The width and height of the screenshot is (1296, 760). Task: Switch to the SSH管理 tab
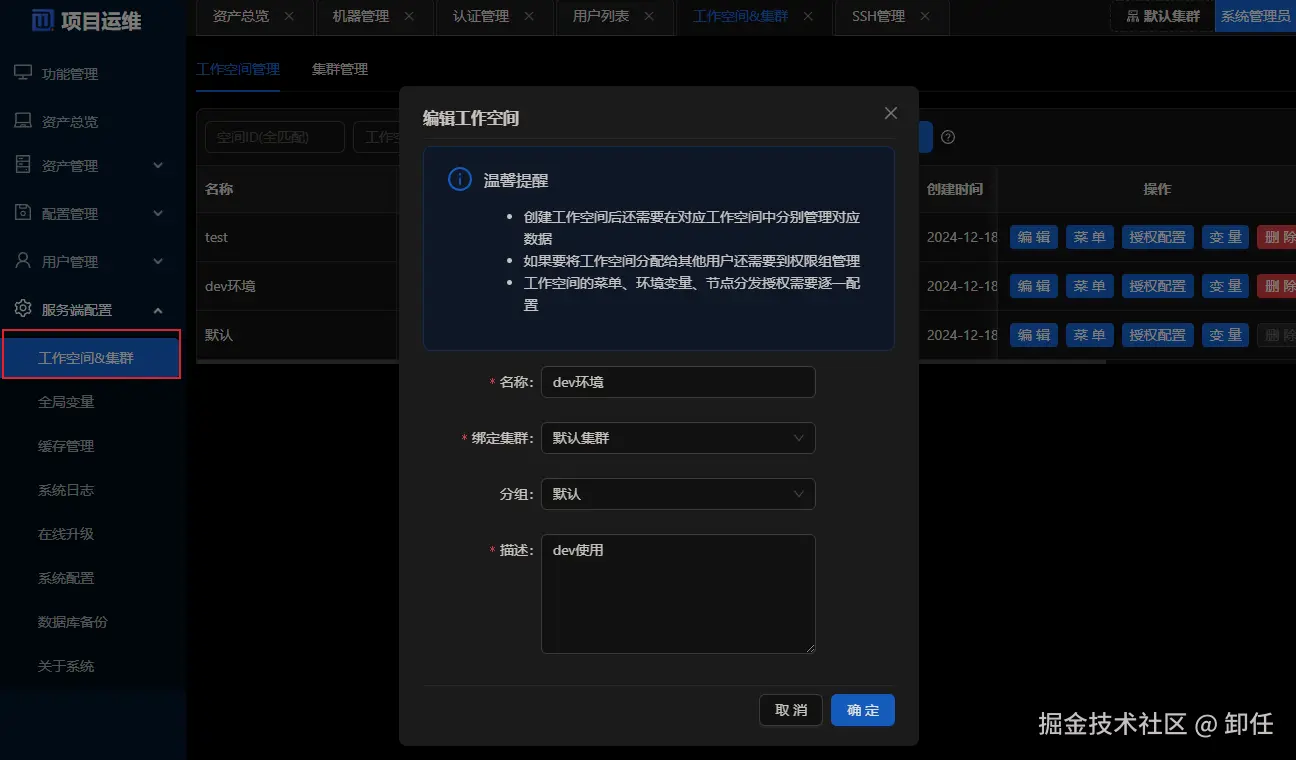coord(878,16)
